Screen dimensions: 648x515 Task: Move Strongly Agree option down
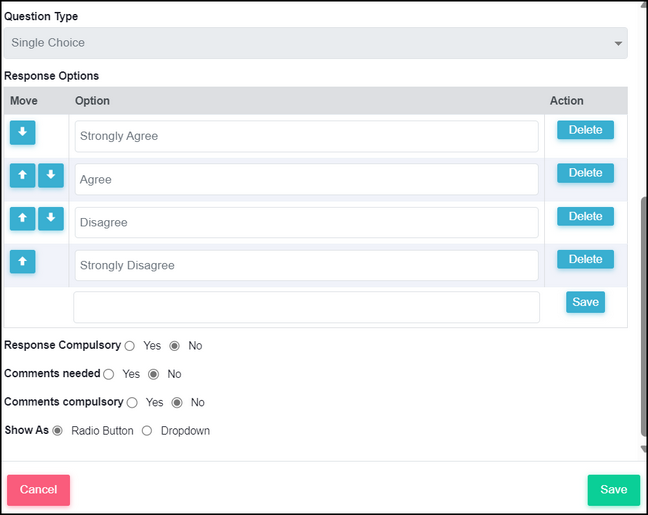point(23,132)
